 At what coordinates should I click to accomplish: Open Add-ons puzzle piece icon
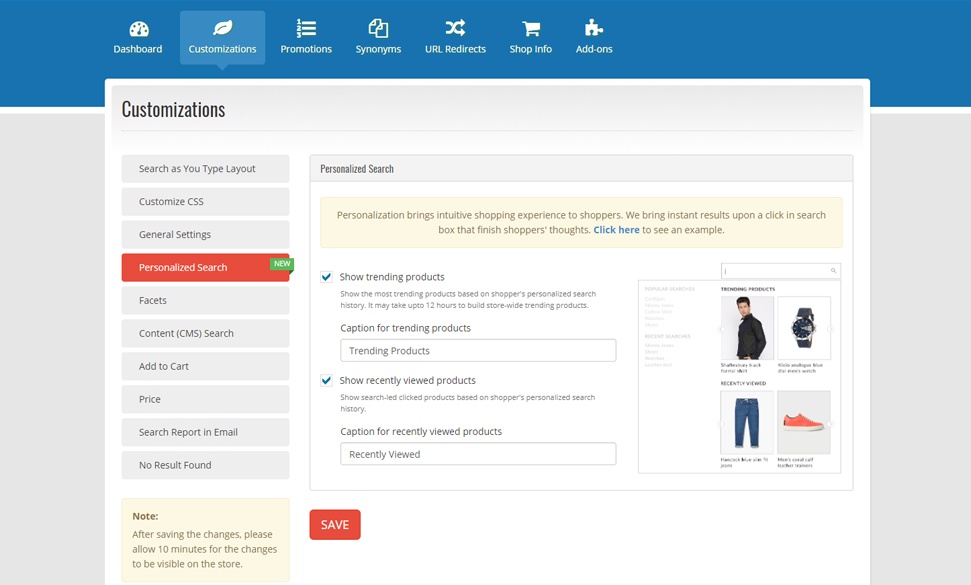click(x=594, y=28)
